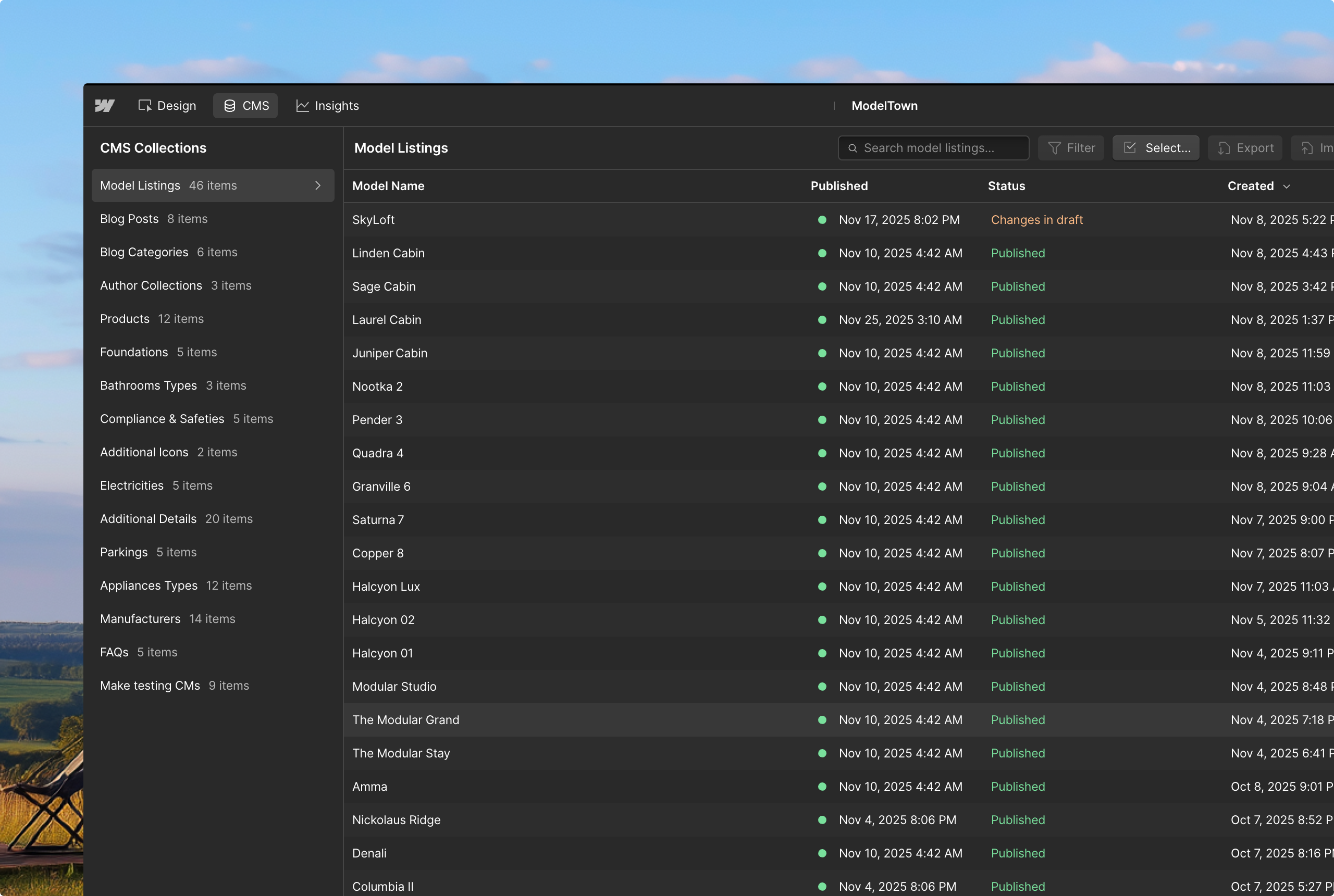Click Changes in draft status
The width and height of the screenshot is (1334, 896).
tap(1036, 220)
